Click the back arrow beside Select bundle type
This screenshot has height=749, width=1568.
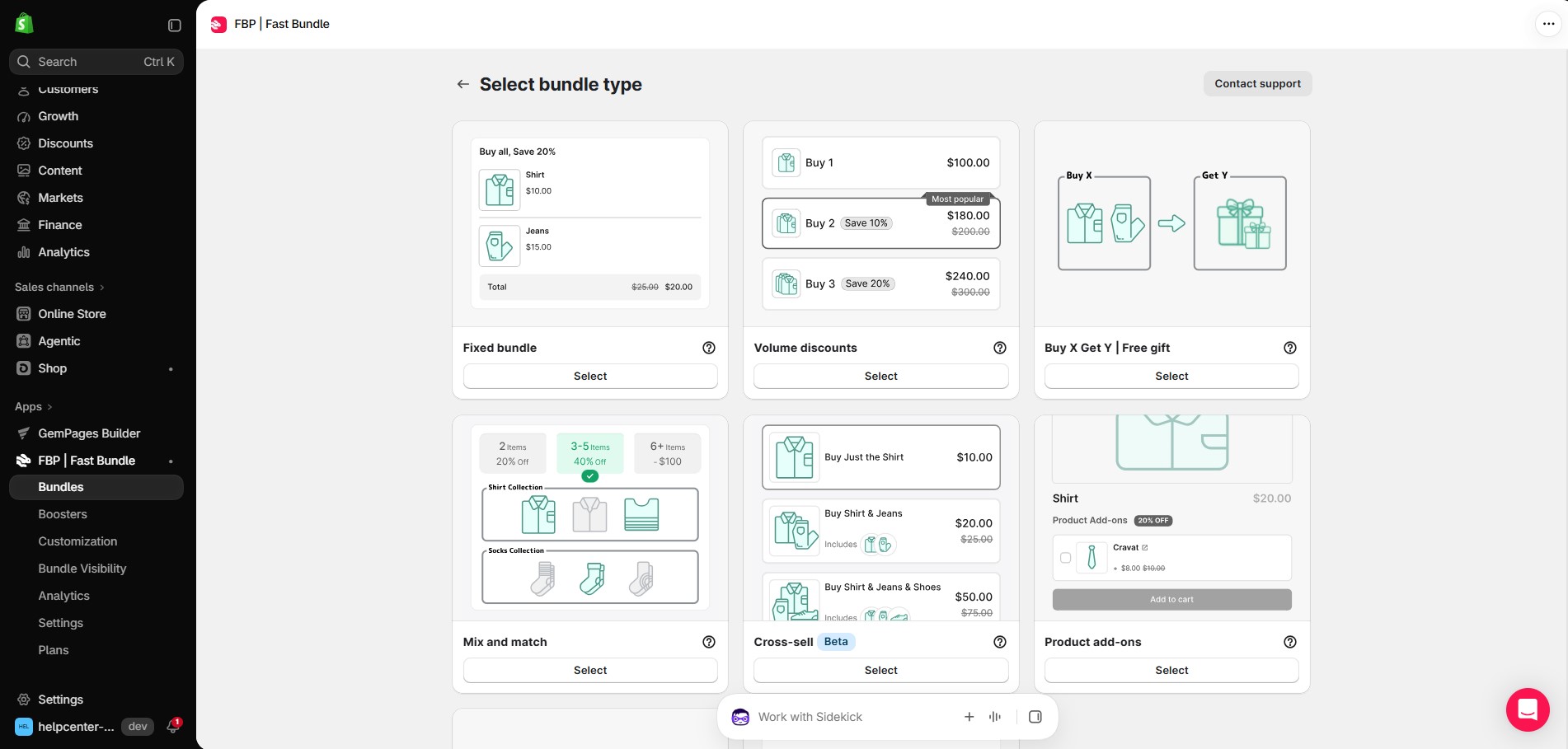click(x=463, y=84)
